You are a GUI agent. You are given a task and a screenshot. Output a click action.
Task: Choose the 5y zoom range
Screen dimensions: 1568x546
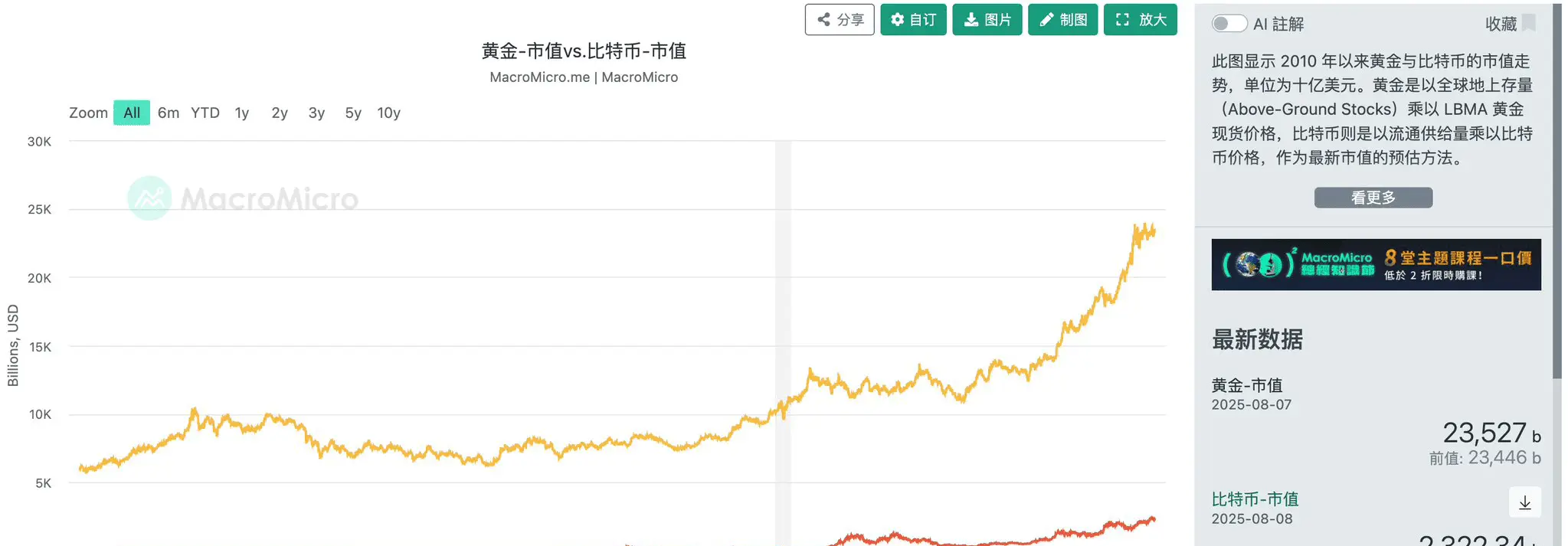click(353, 113)
